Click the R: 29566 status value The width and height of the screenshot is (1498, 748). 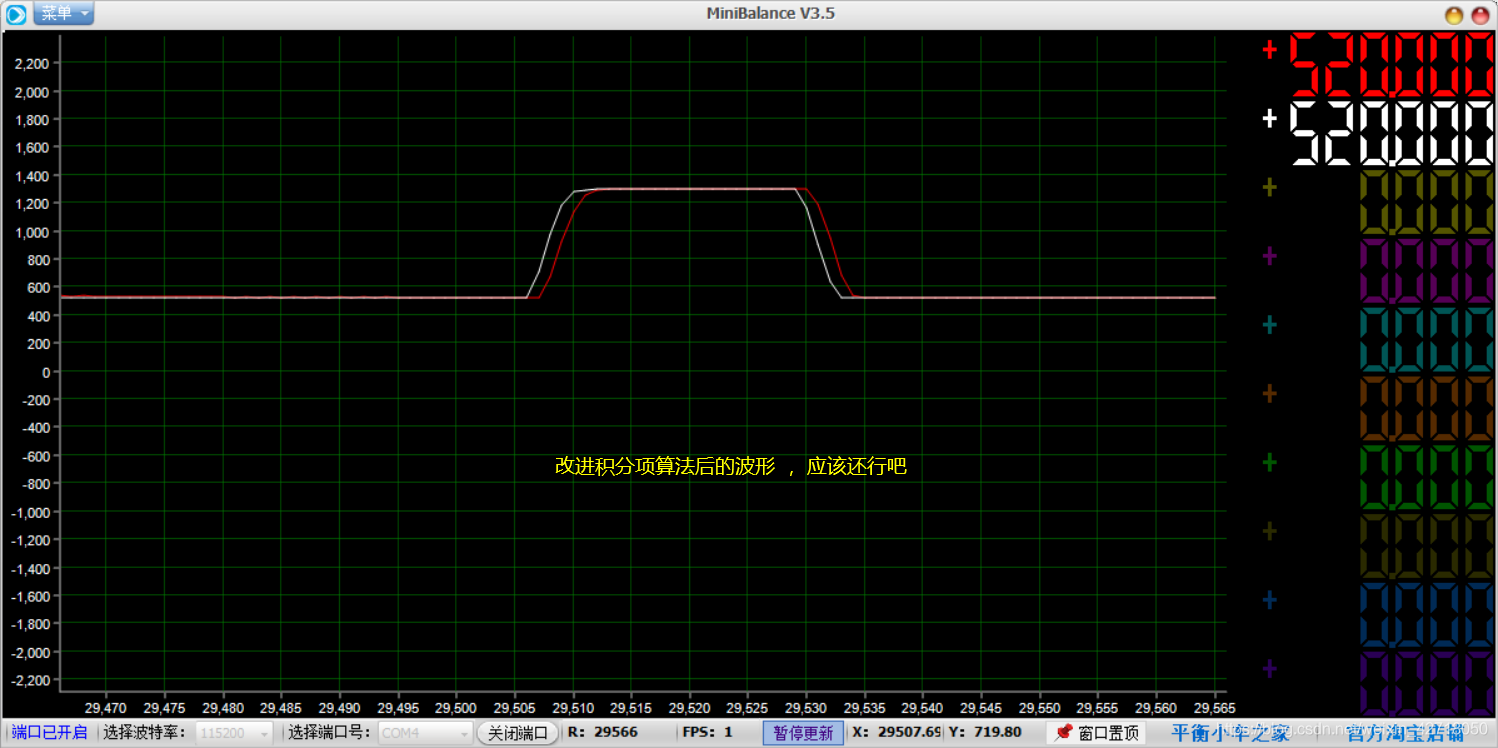point(602,733)
